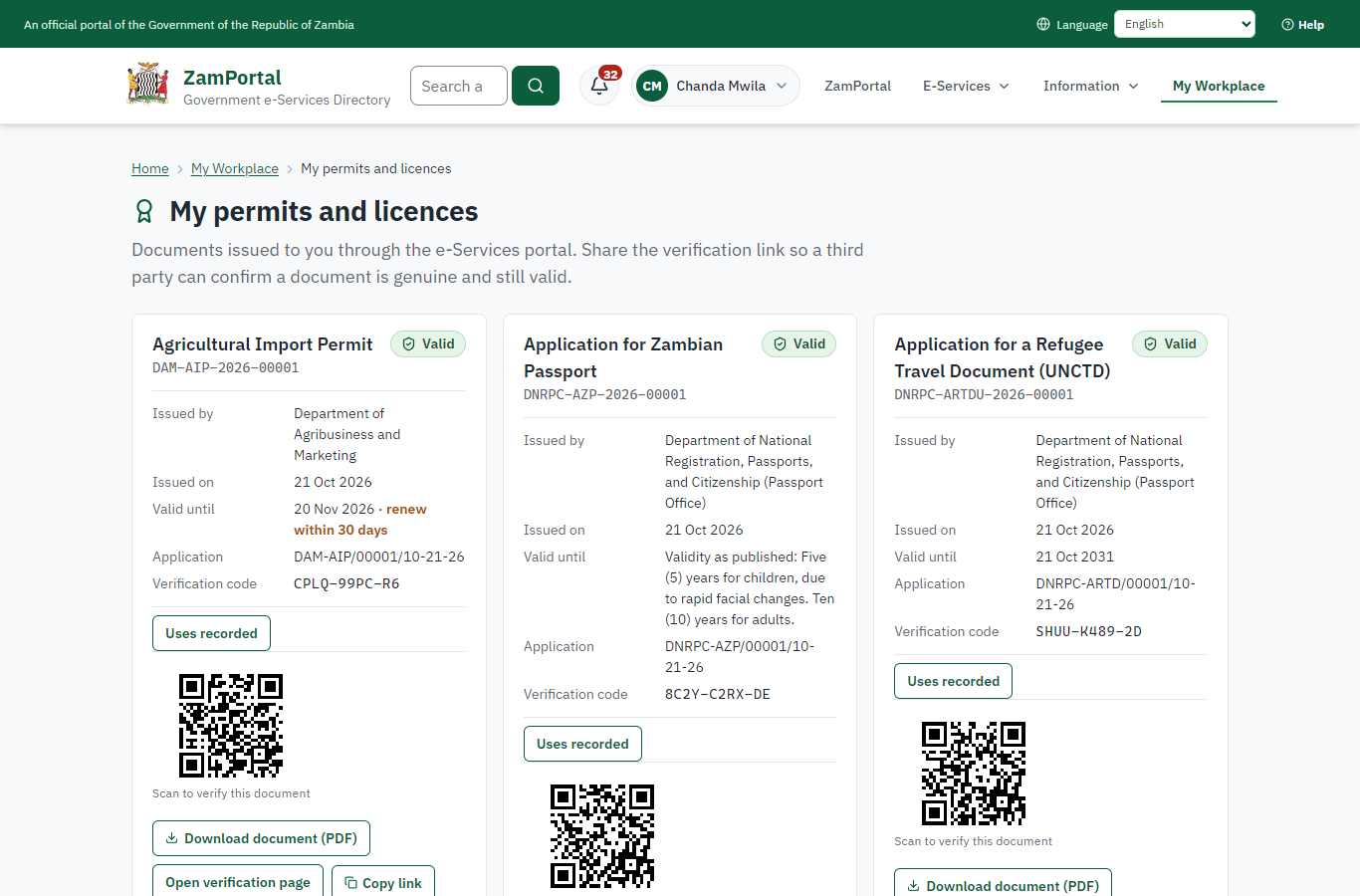
Task: Click permit number DNRPC-AZP-2026-00001
Action: (605, 394)
